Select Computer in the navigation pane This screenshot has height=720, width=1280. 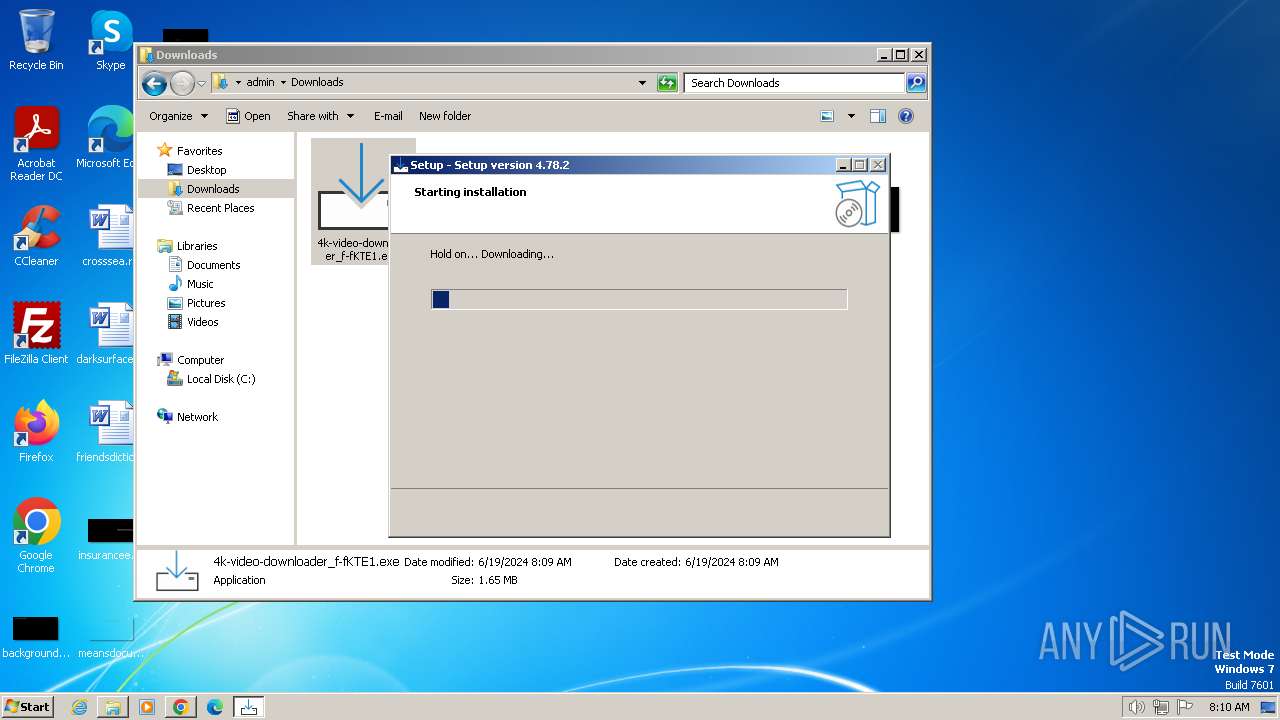point(200,360)
